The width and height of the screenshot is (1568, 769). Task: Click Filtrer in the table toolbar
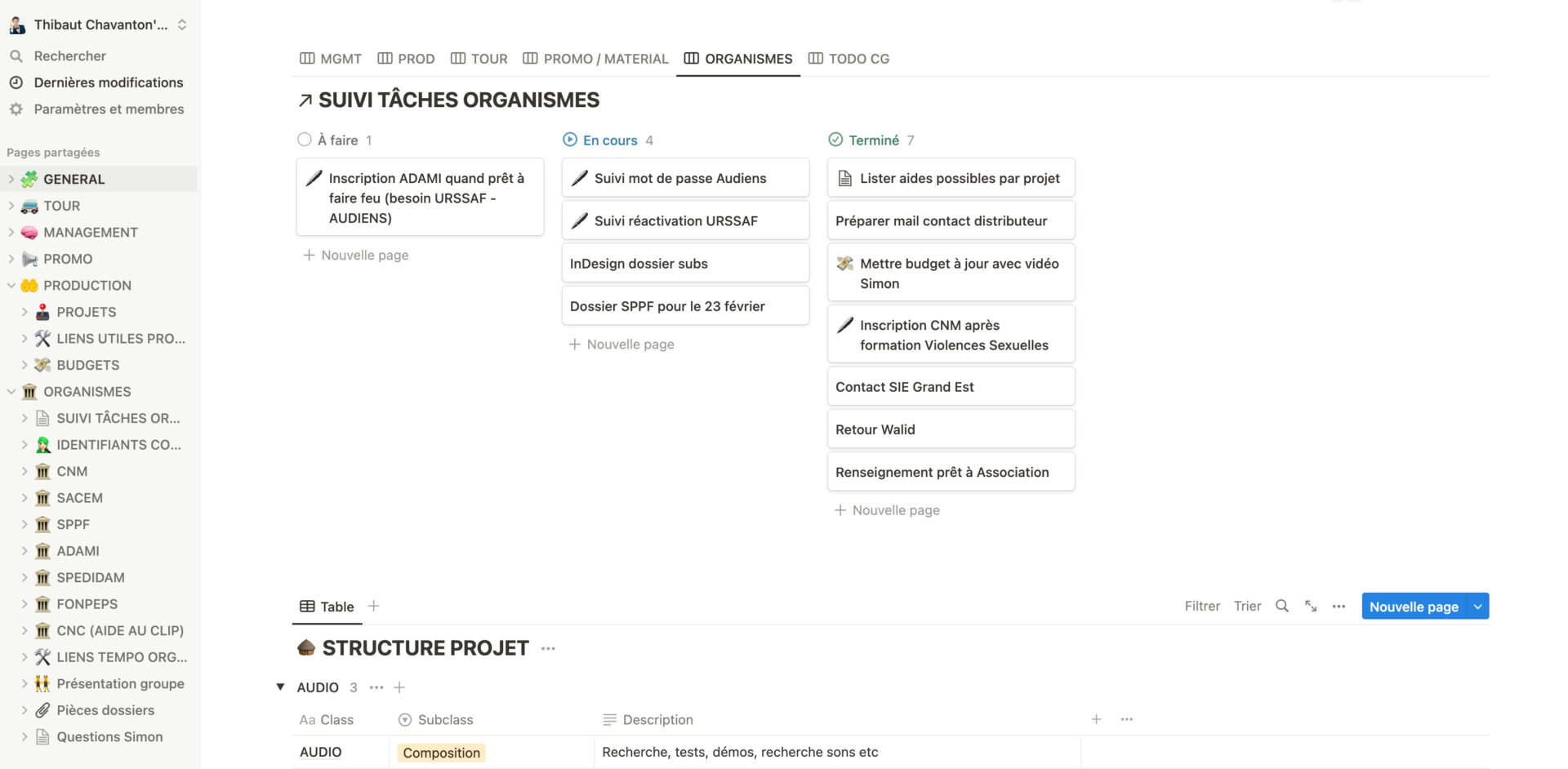pyautogui.click(x=1202, y=606)
